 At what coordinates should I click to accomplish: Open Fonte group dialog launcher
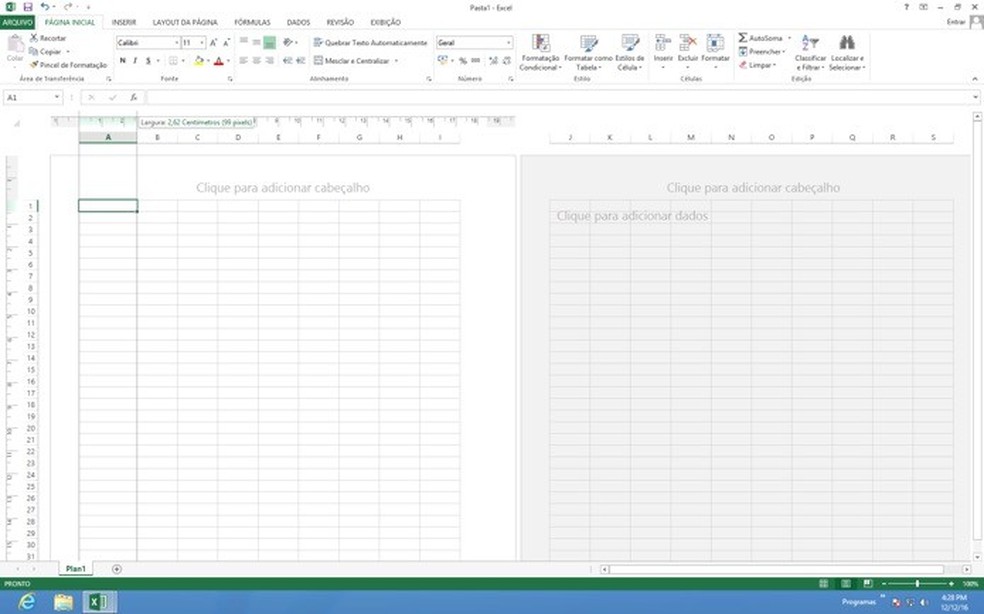point(230,79)
